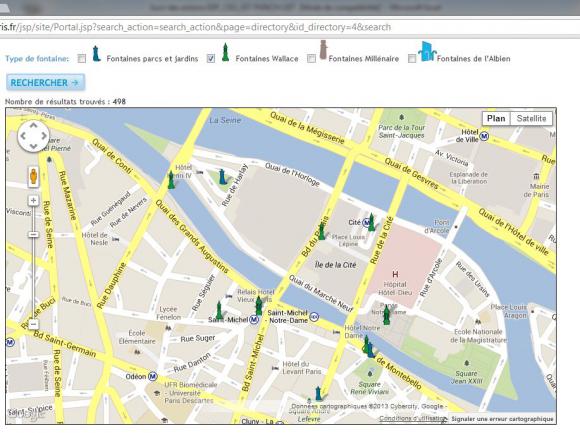
Task: Select the Street View pegman icon
Action: 33,176
